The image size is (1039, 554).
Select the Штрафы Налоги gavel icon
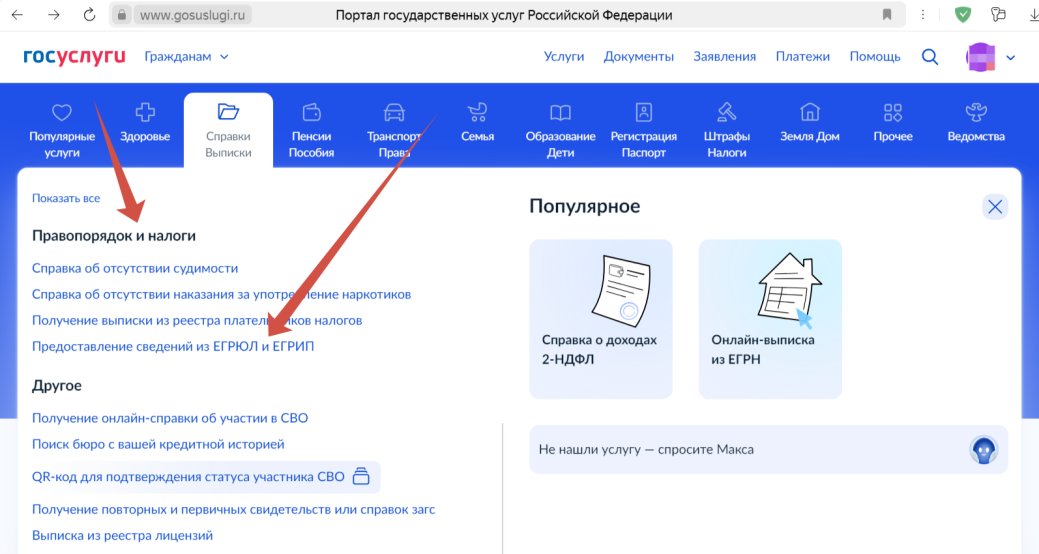(x=726, y=113)
